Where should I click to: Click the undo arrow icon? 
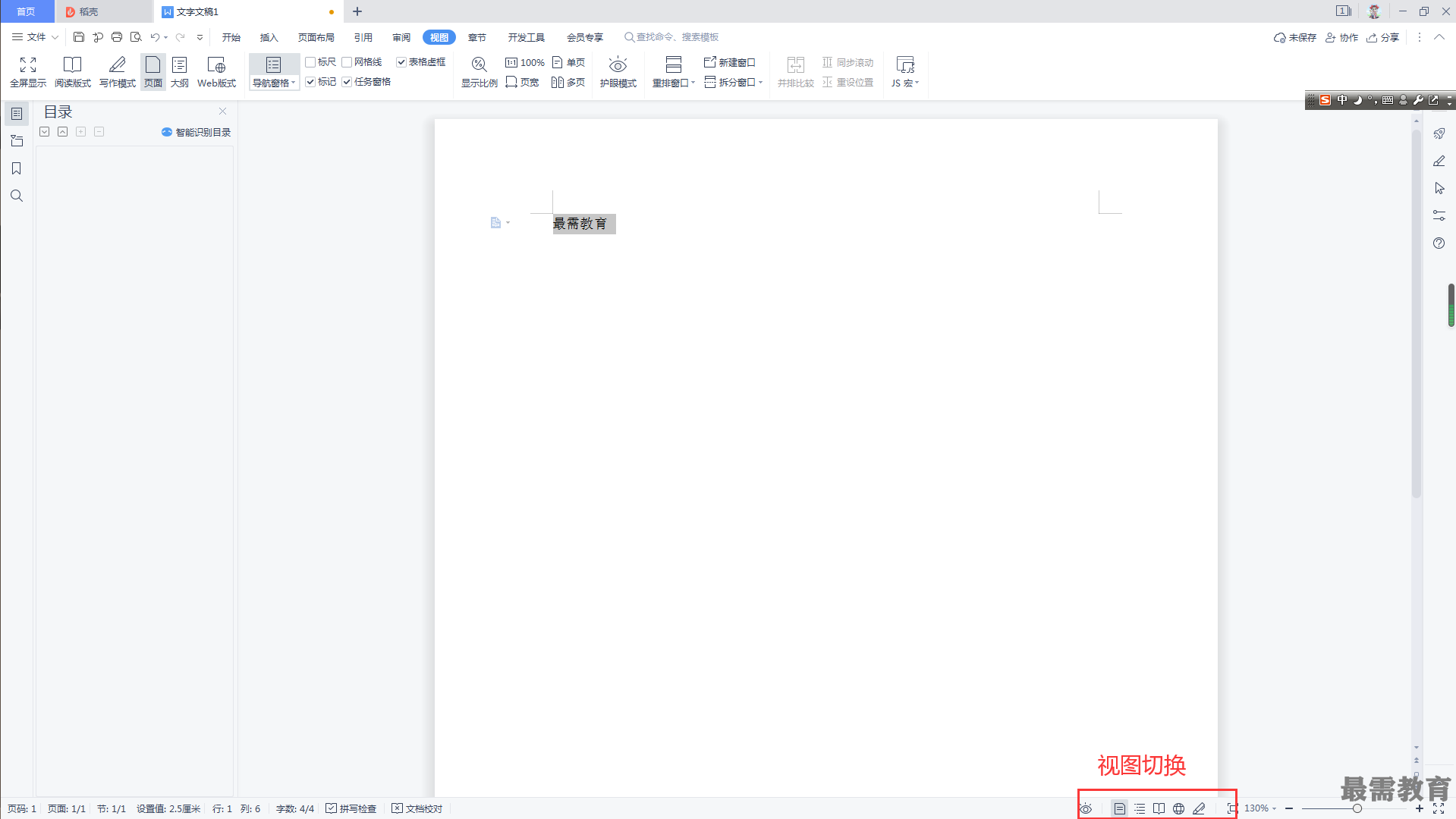(155, 36)
